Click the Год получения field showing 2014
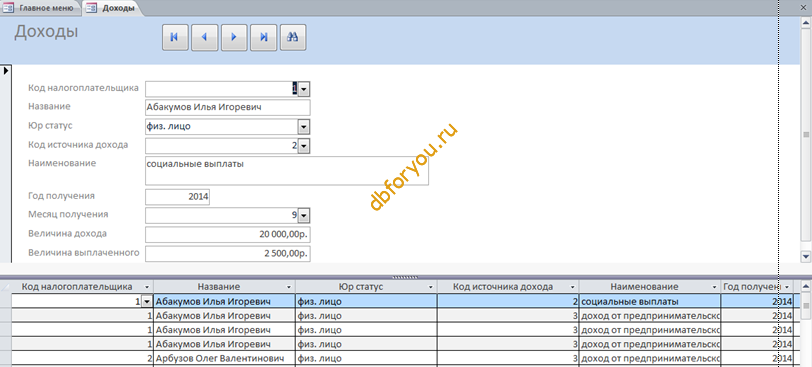Screen dimensions: 812x367 click(177, 197)
